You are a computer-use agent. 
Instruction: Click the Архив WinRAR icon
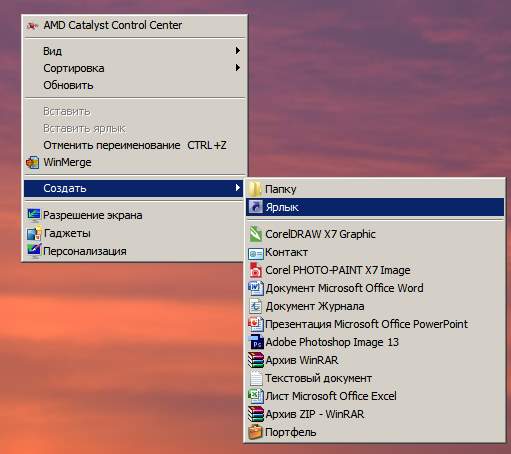(x=256, y=360)
